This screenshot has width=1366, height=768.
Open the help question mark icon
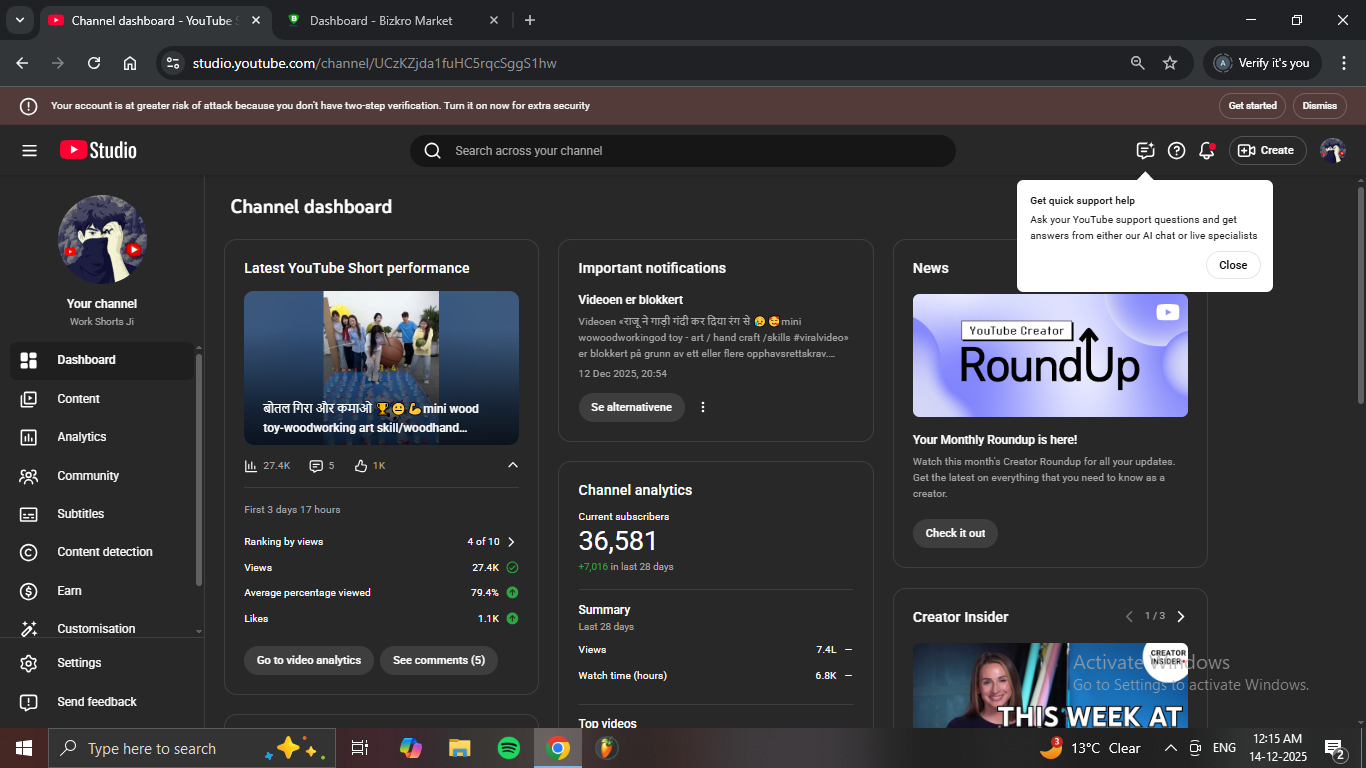(1176, 150)
